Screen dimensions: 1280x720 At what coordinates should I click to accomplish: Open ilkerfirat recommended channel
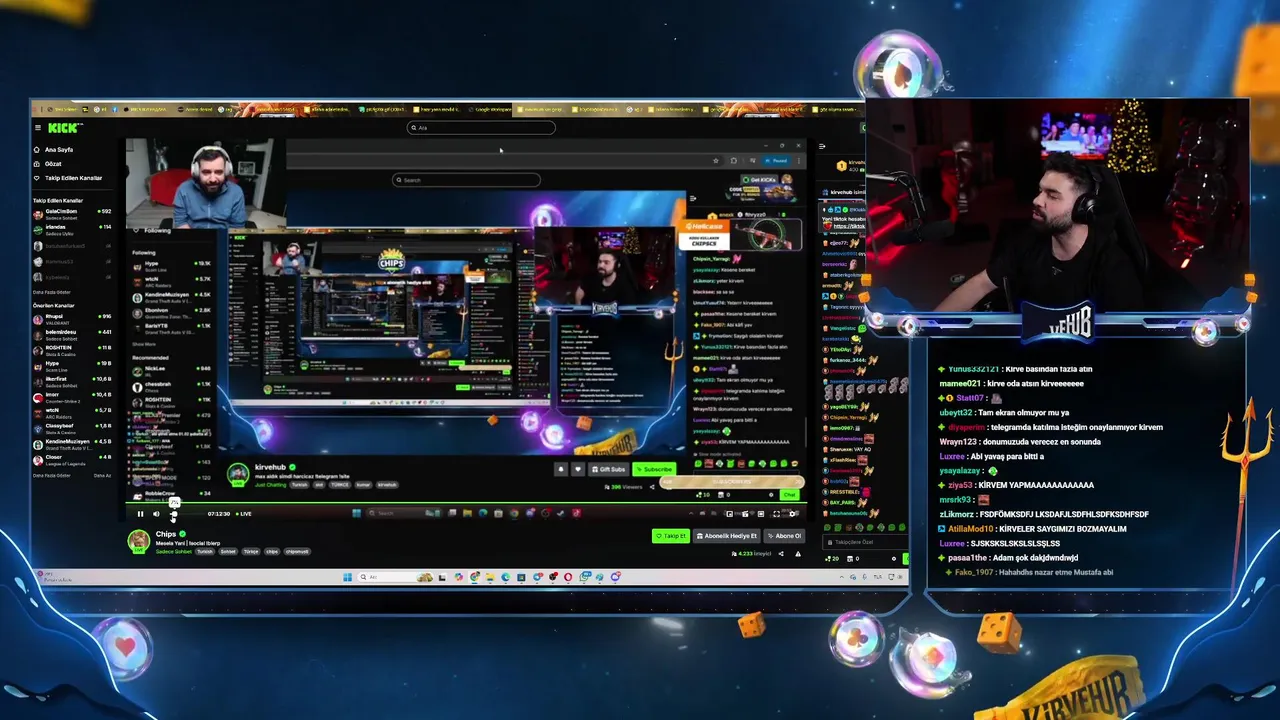click(x=72, y=380)
